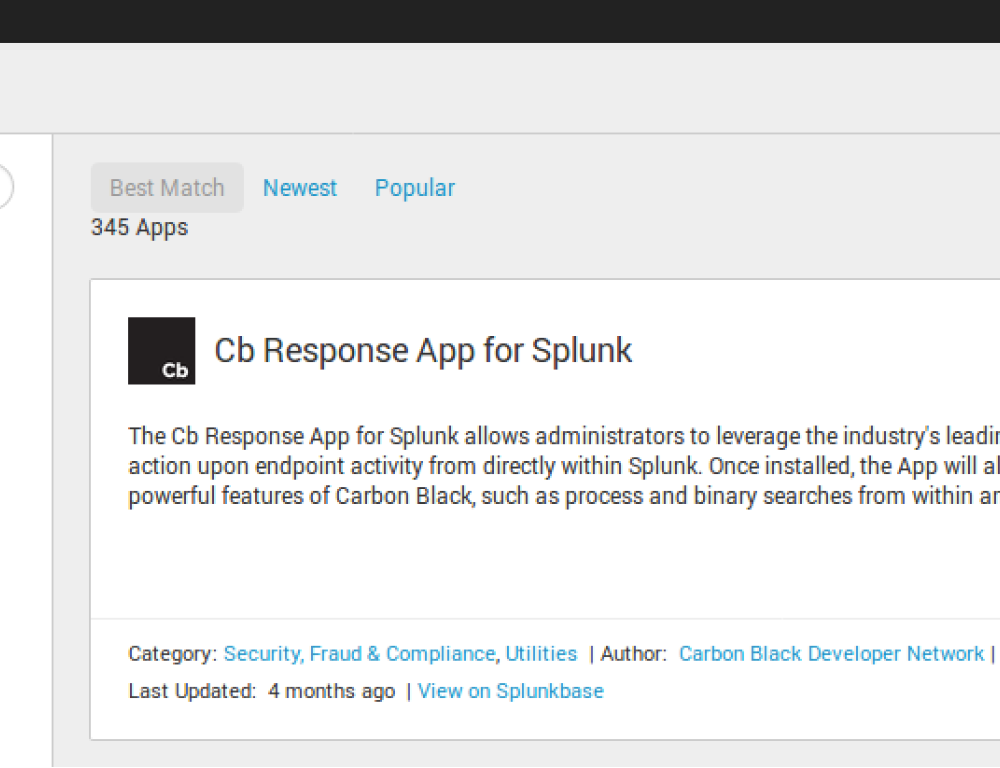Click the "Last Updated:" label
The image size is (1000, 768).
point(192,691)
